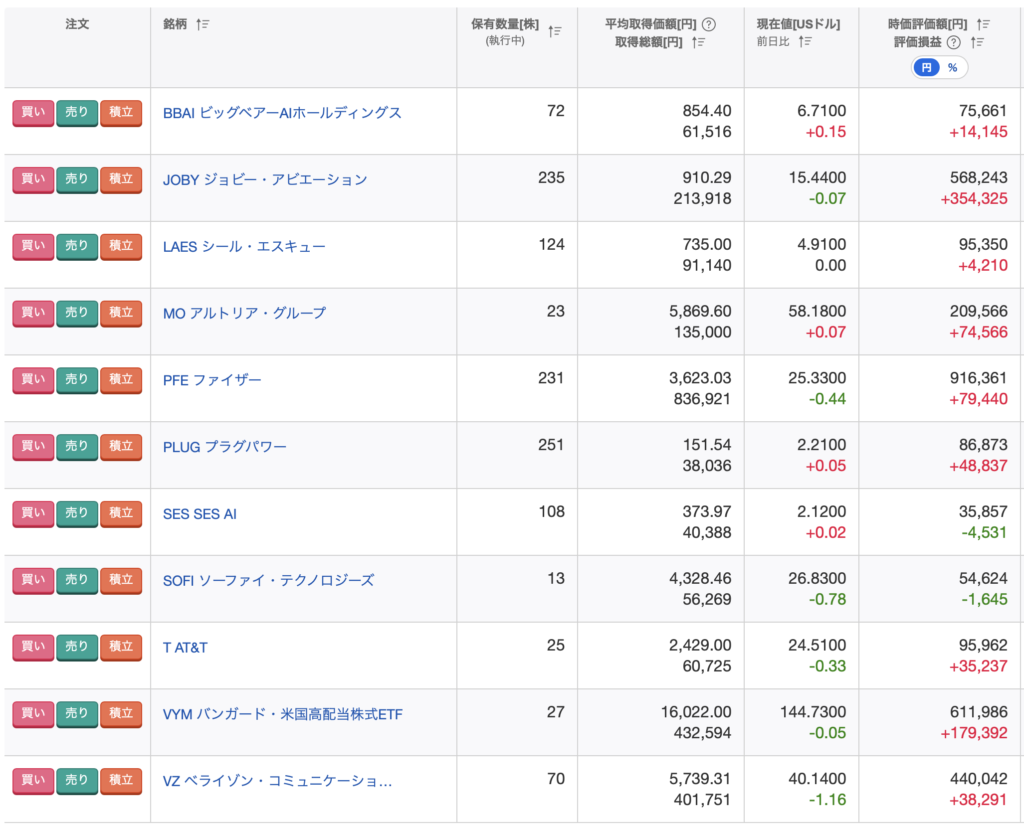Click 積立 button for VYM ETF

pyautogui.click(x=121, y=714)
